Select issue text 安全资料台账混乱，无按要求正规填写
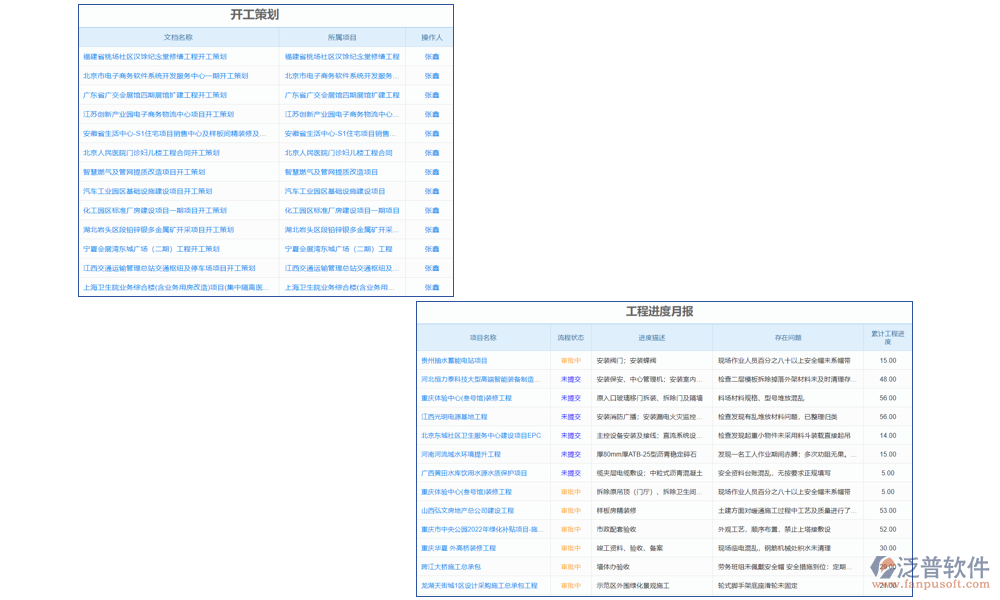The image size is (1000, 600). [774, 473]
